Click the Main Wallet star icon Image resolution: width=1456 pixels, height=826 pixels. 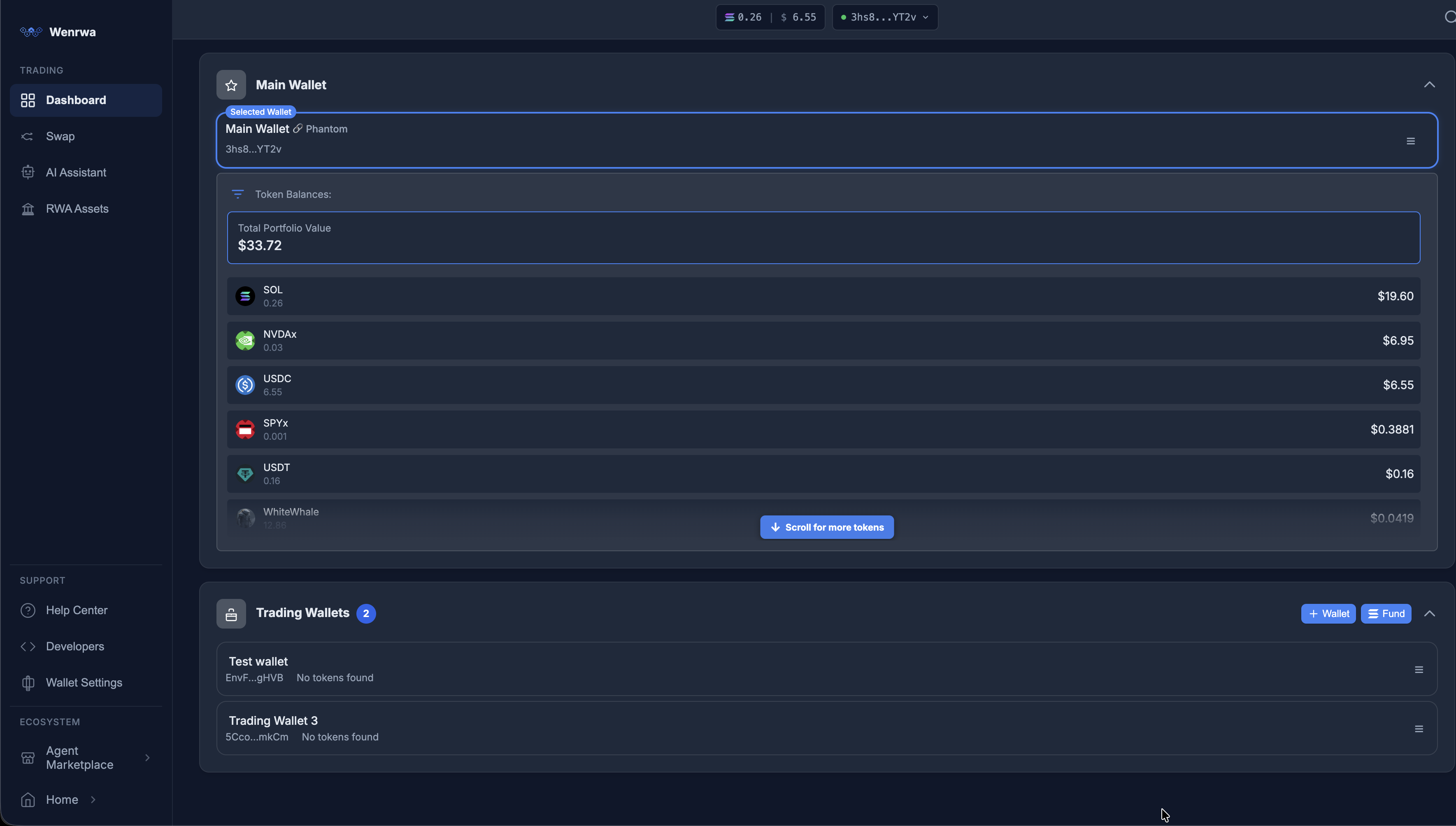(x=231, y=85)
